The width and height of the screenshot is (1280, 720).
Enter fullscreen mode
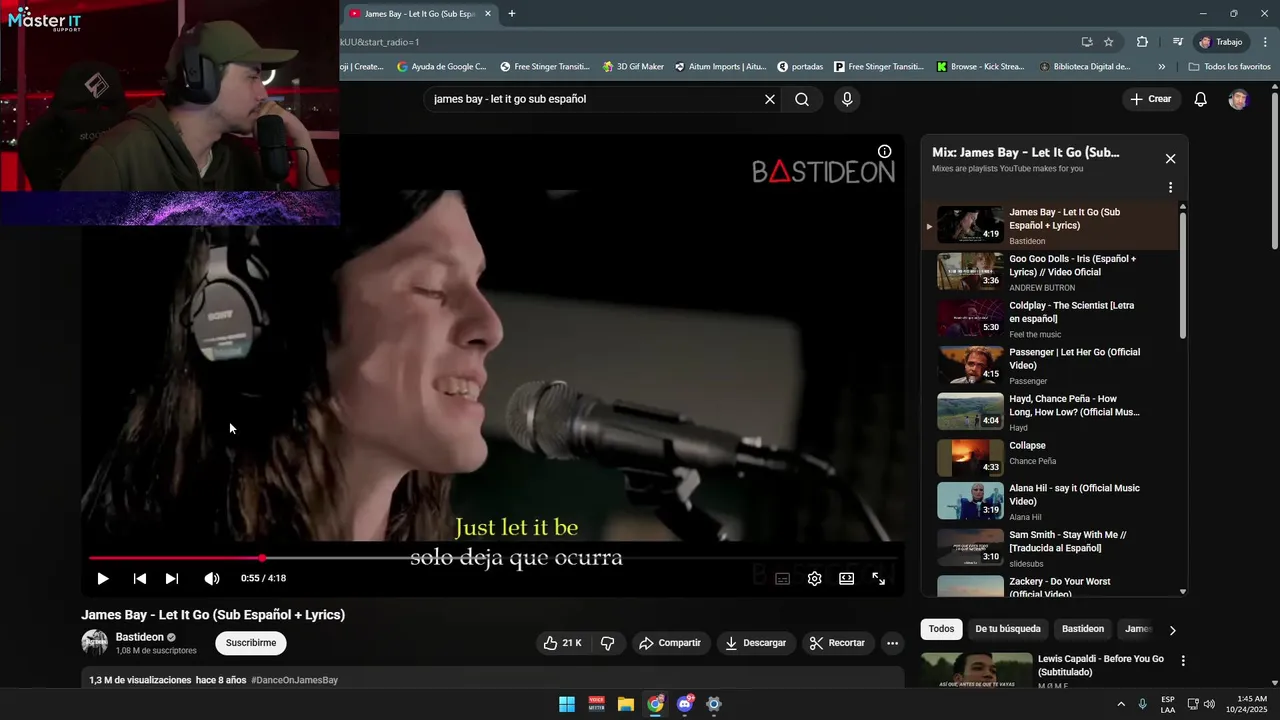tap(879, 578)
